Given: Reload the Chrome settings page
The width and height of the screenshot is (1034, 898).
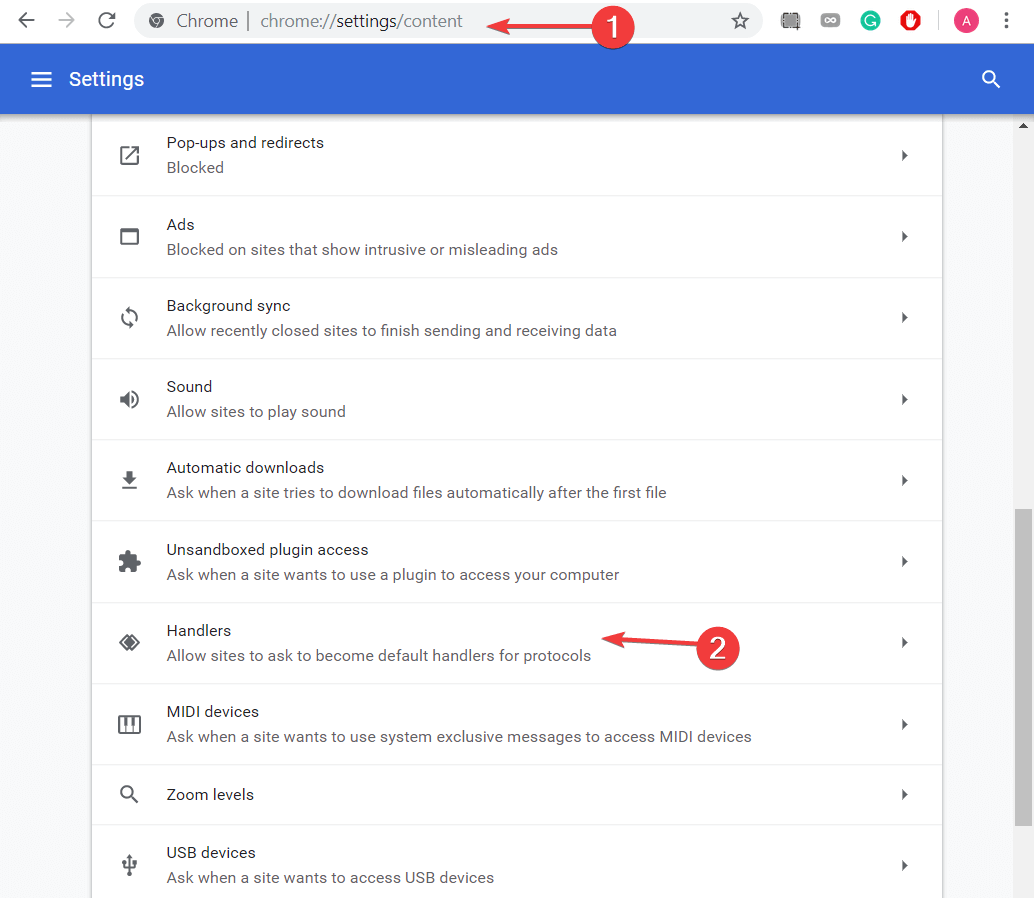Looking at the screenshot, I should (x=107, y=20).
